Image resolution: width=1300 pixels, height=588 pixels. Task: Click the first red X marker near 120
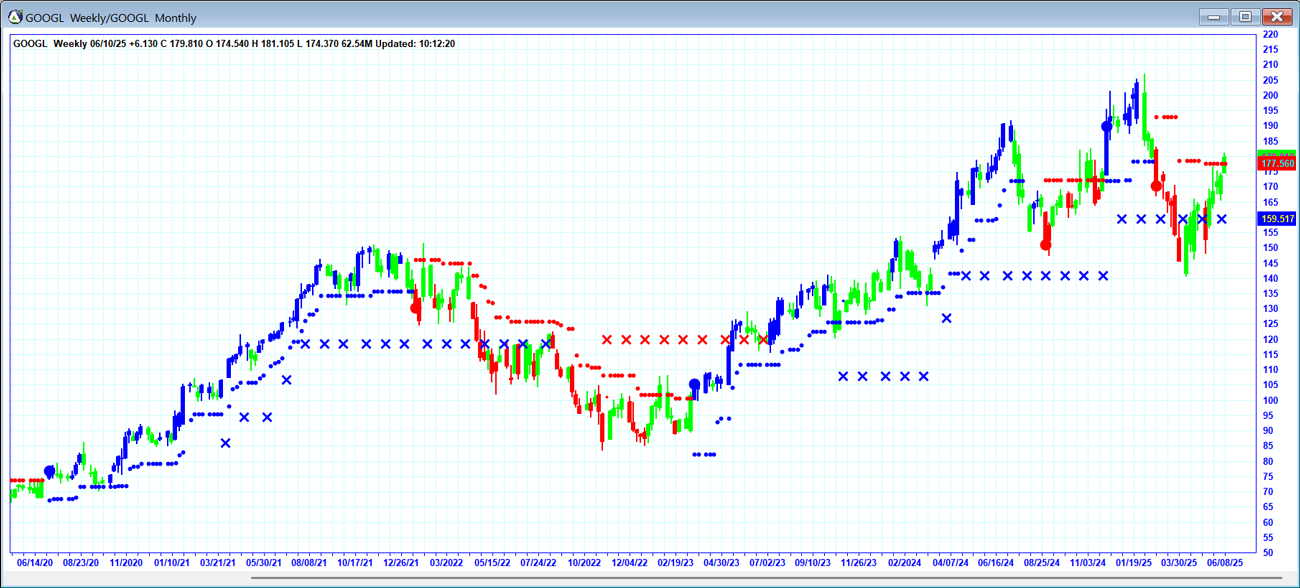[607, 340]
